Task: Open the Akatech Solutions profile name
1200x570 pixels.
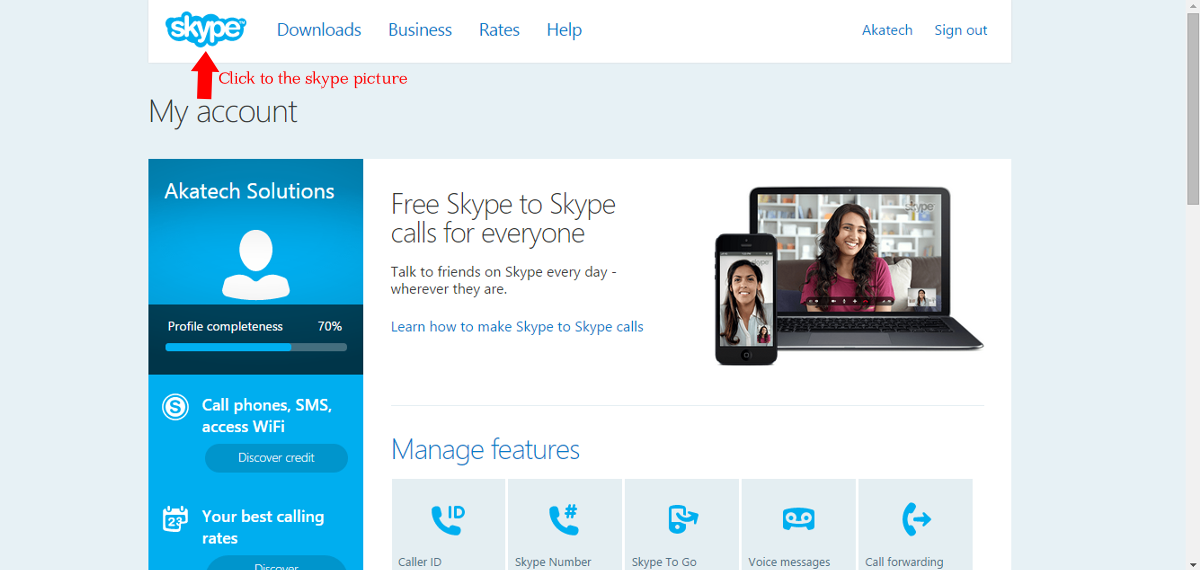Action: [249, 191]
